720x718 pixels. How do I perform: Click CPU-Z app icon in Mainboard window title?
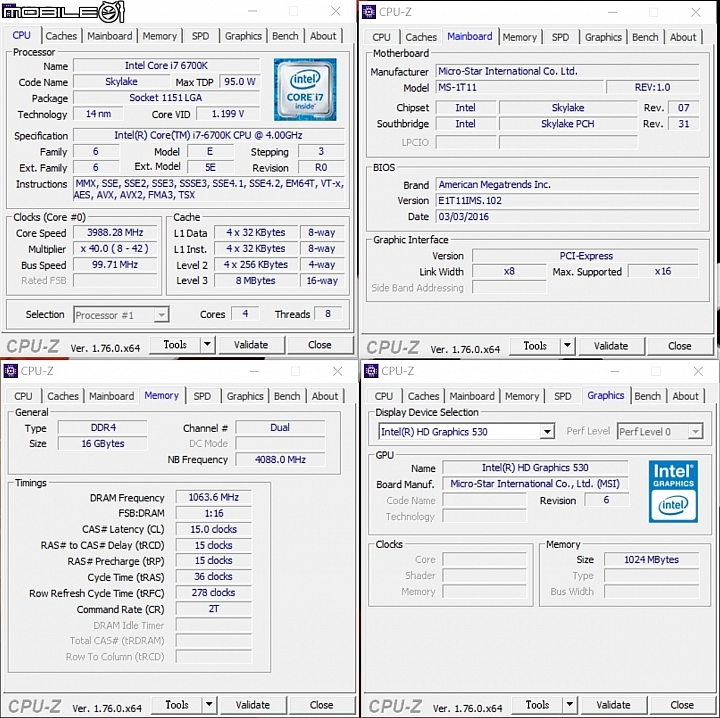[x=369, y=11]
